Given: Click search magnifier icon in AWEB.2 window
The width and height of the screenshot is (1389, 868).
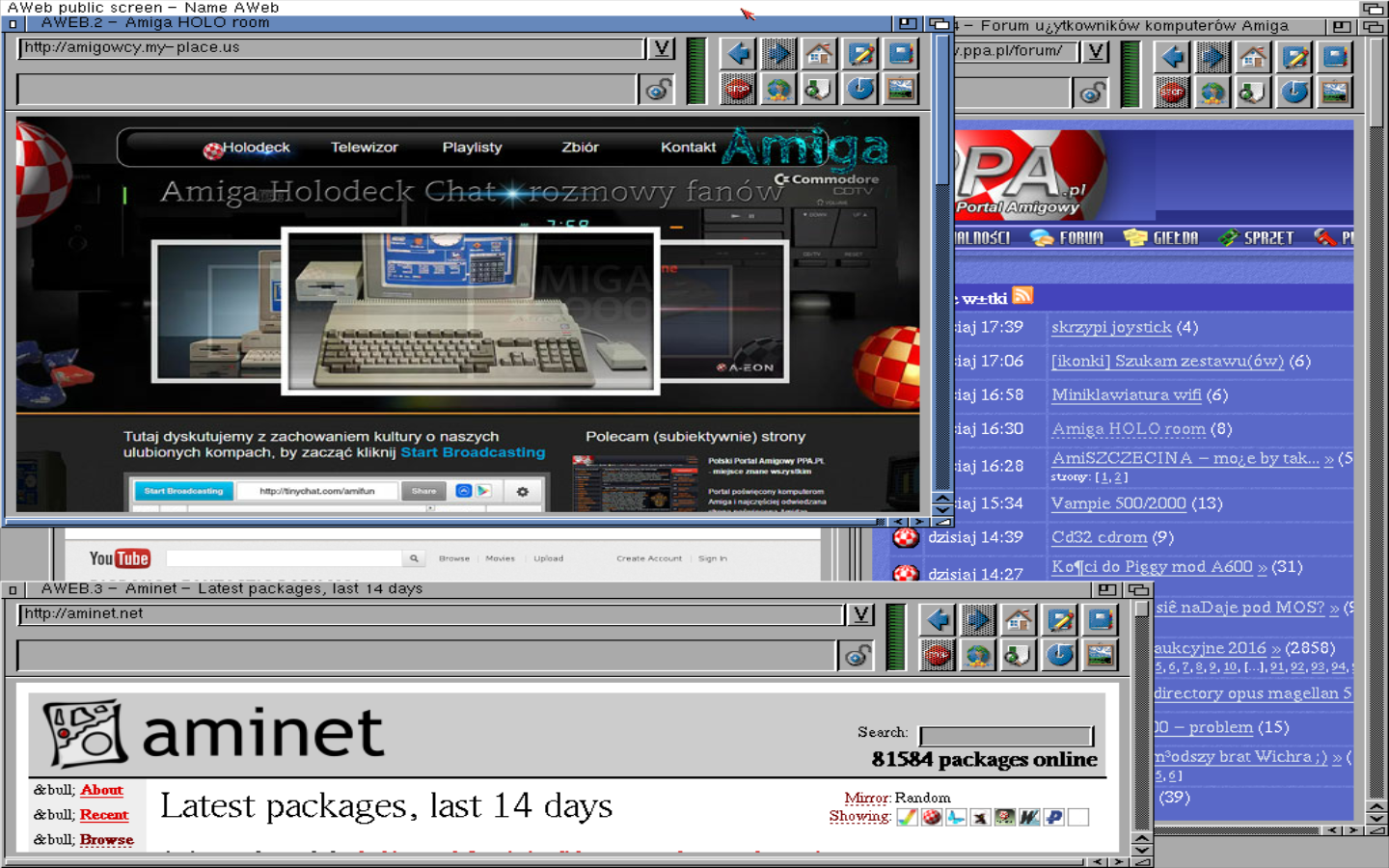Looking at the screenshot, I should [820, 90].
